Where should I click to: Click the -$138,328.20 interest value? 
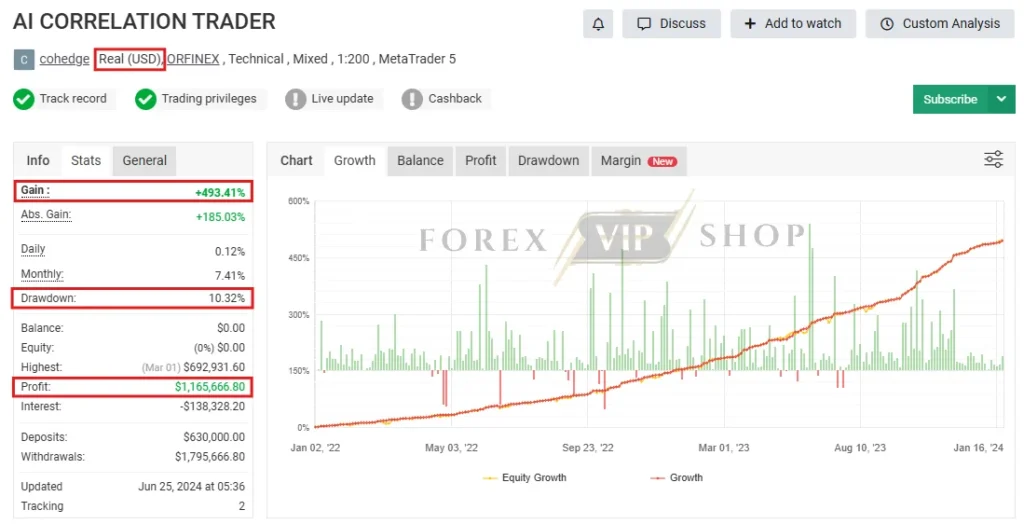[212, 406]
